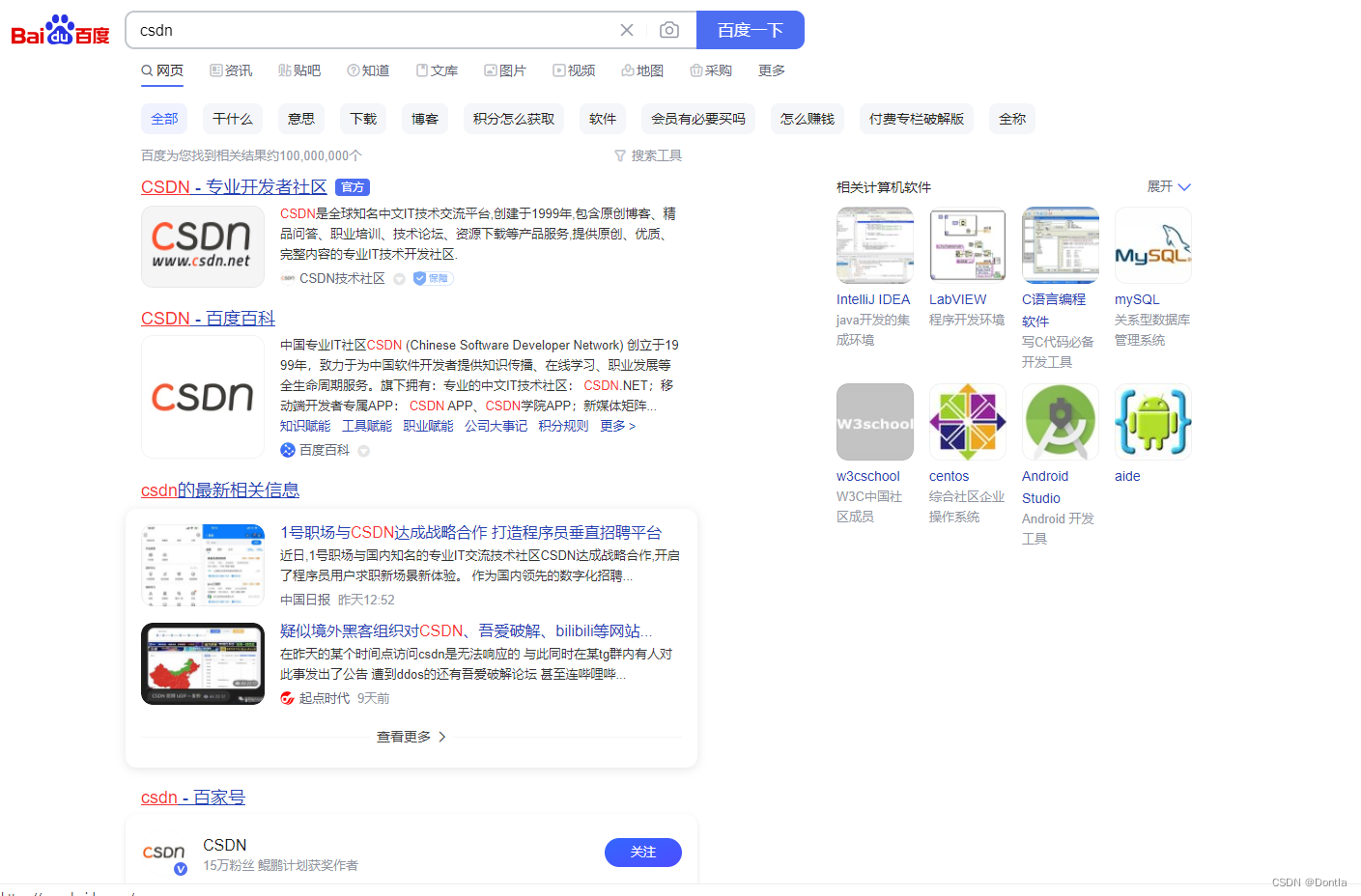
Task: Click the CSDN www.csdn.net logo thumbnail
Action: coord(203,247)
